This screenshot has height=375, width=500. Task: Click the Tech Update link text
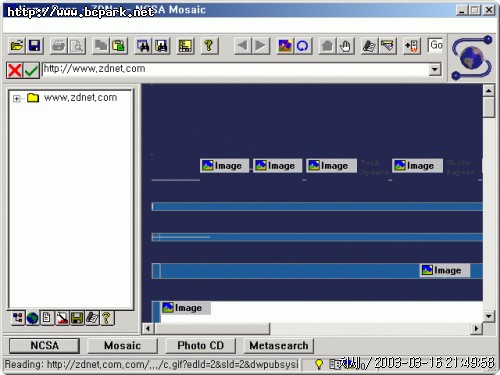point(374,167)
